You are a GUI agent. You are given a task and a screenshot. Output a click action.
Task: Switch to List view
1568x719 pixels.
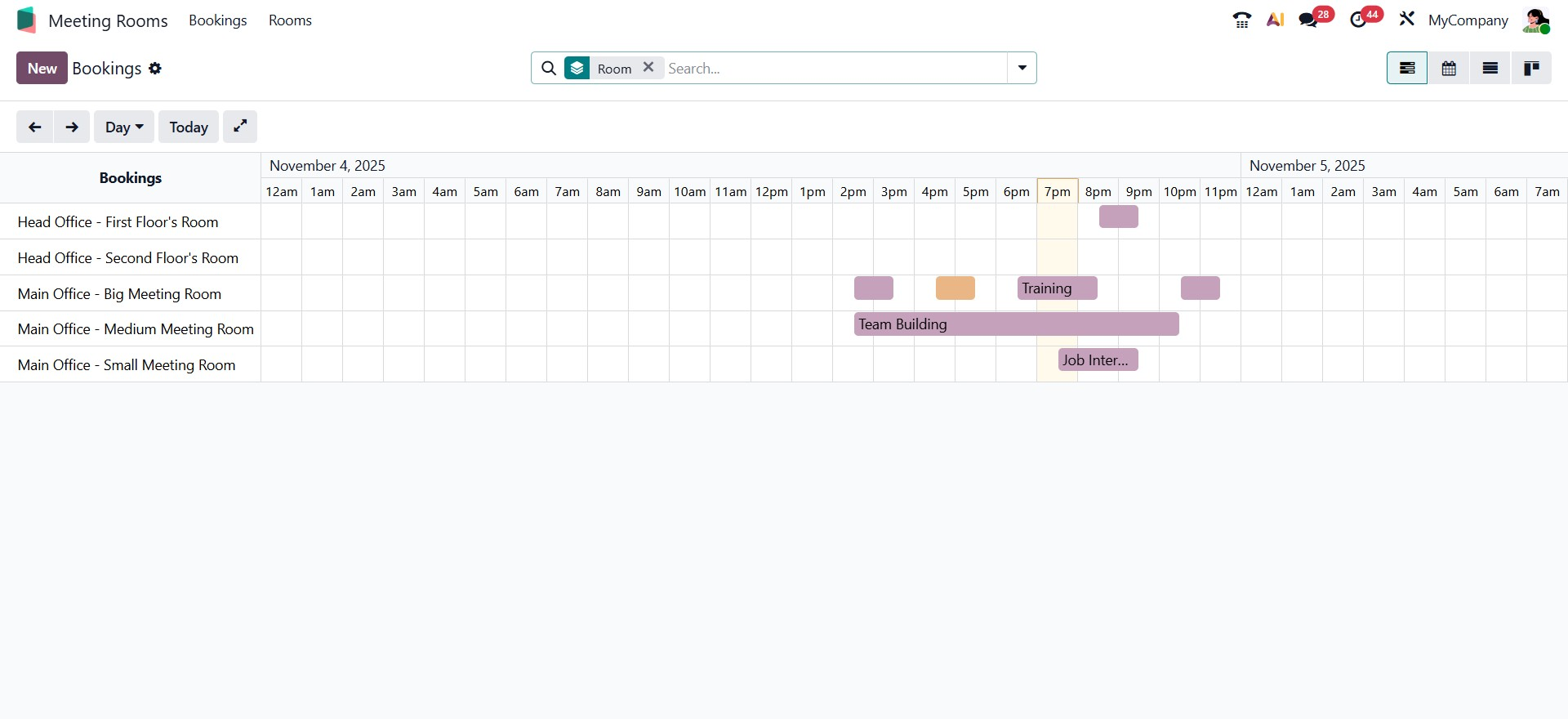[1490, 68]
